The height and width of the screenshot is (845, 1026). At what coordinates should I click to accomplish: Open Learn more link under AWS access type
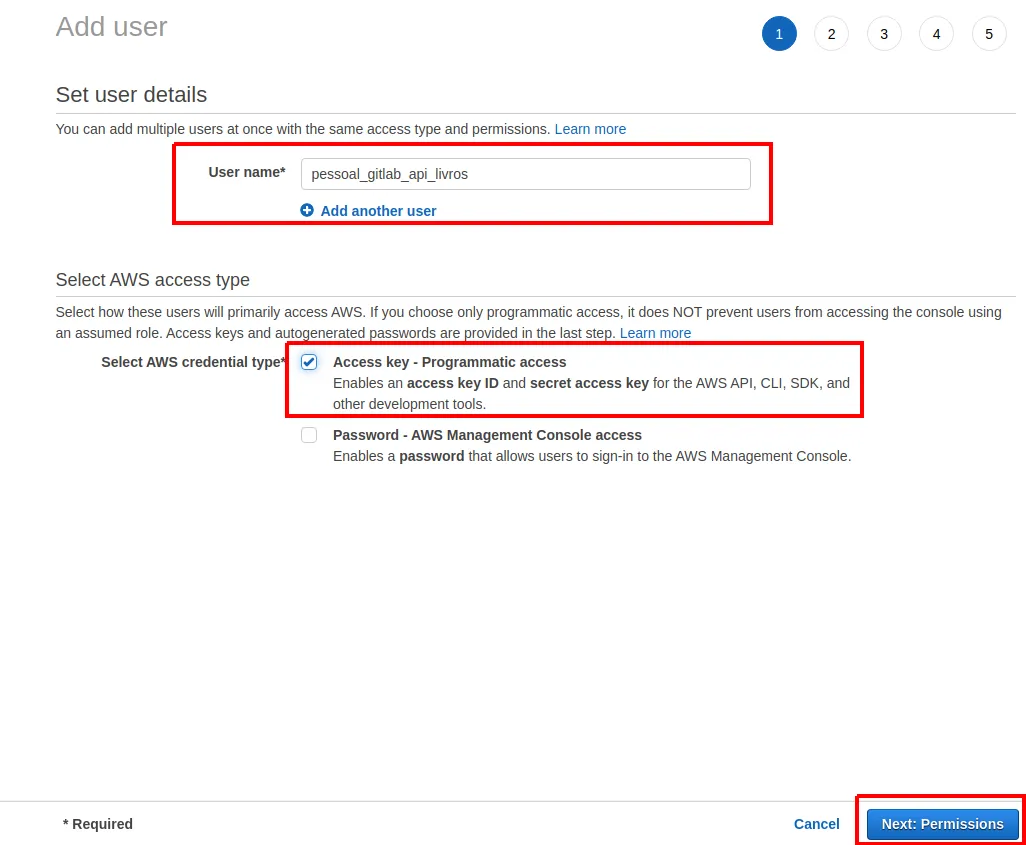tap(655, 333)
